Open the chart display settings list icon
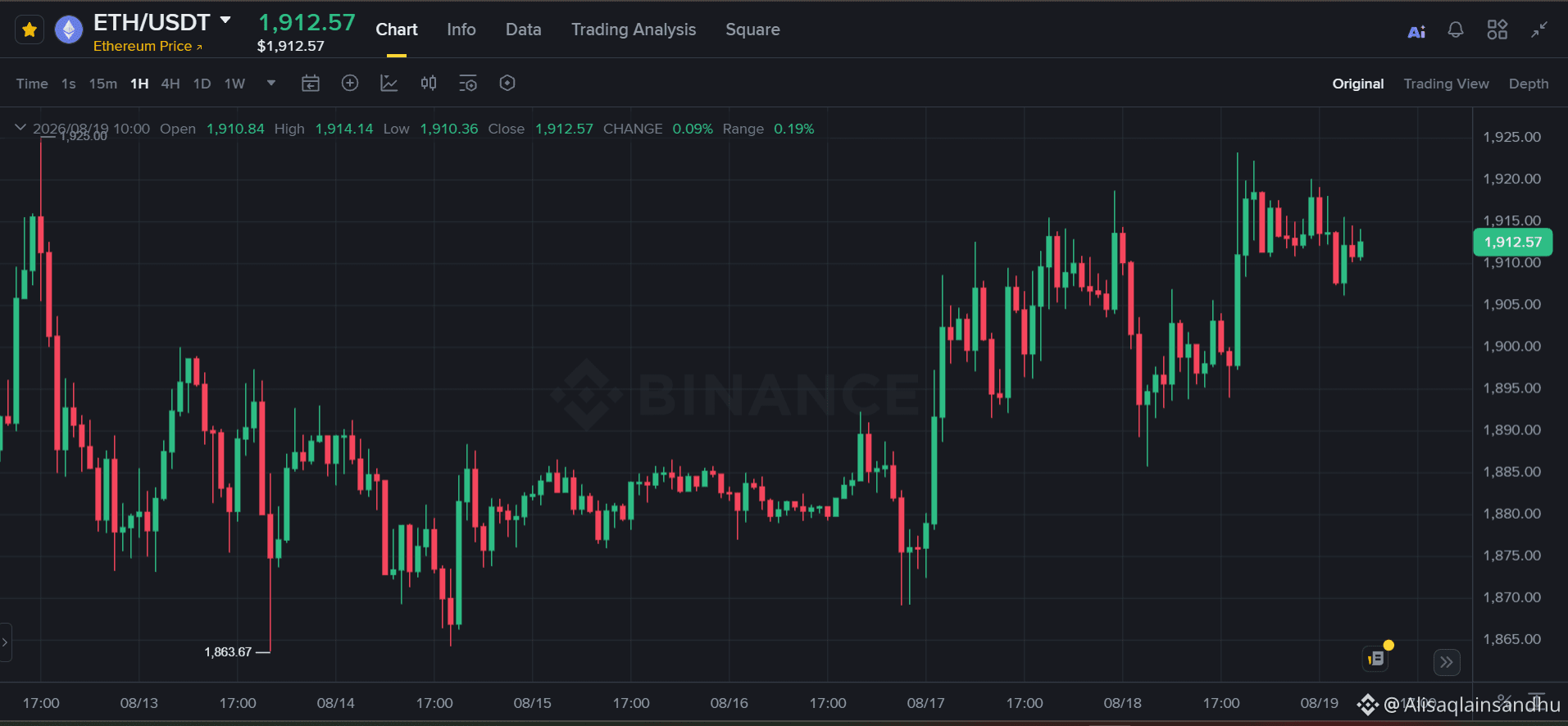 [x=468, y=83]
